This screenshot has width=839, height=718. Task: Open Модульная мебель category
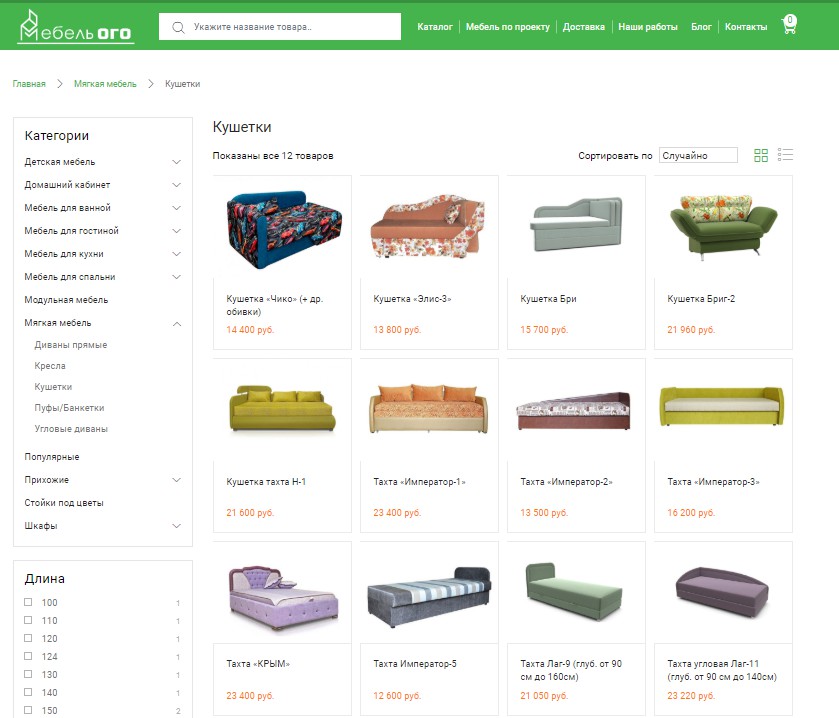tap(66, 300)
